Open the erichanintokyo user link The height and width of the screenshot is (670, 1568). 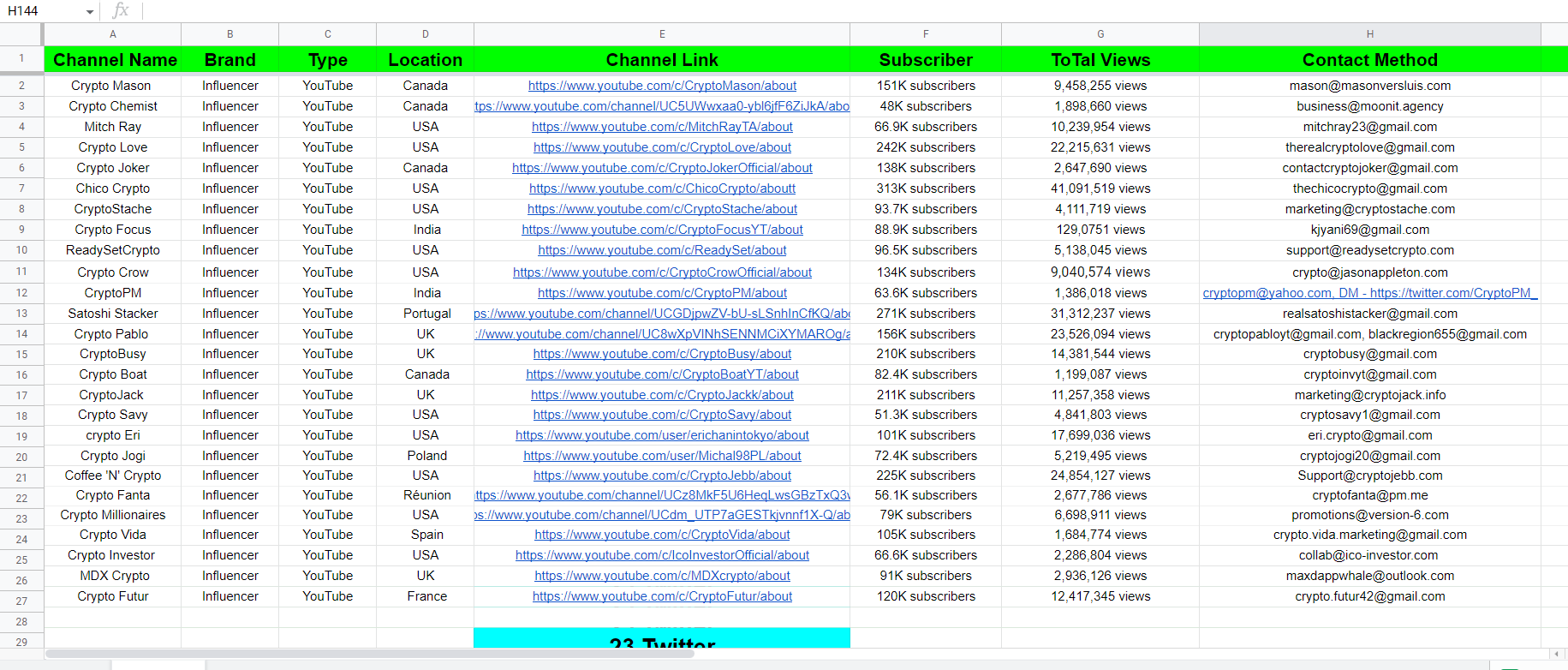pos(662,435)
